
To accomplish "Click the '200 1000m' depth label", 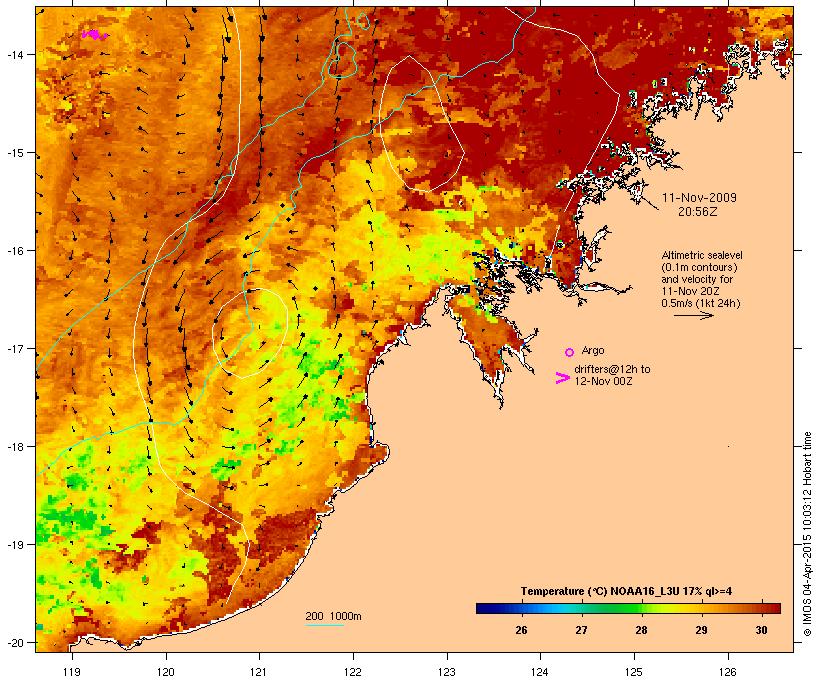I will (333, 616).
